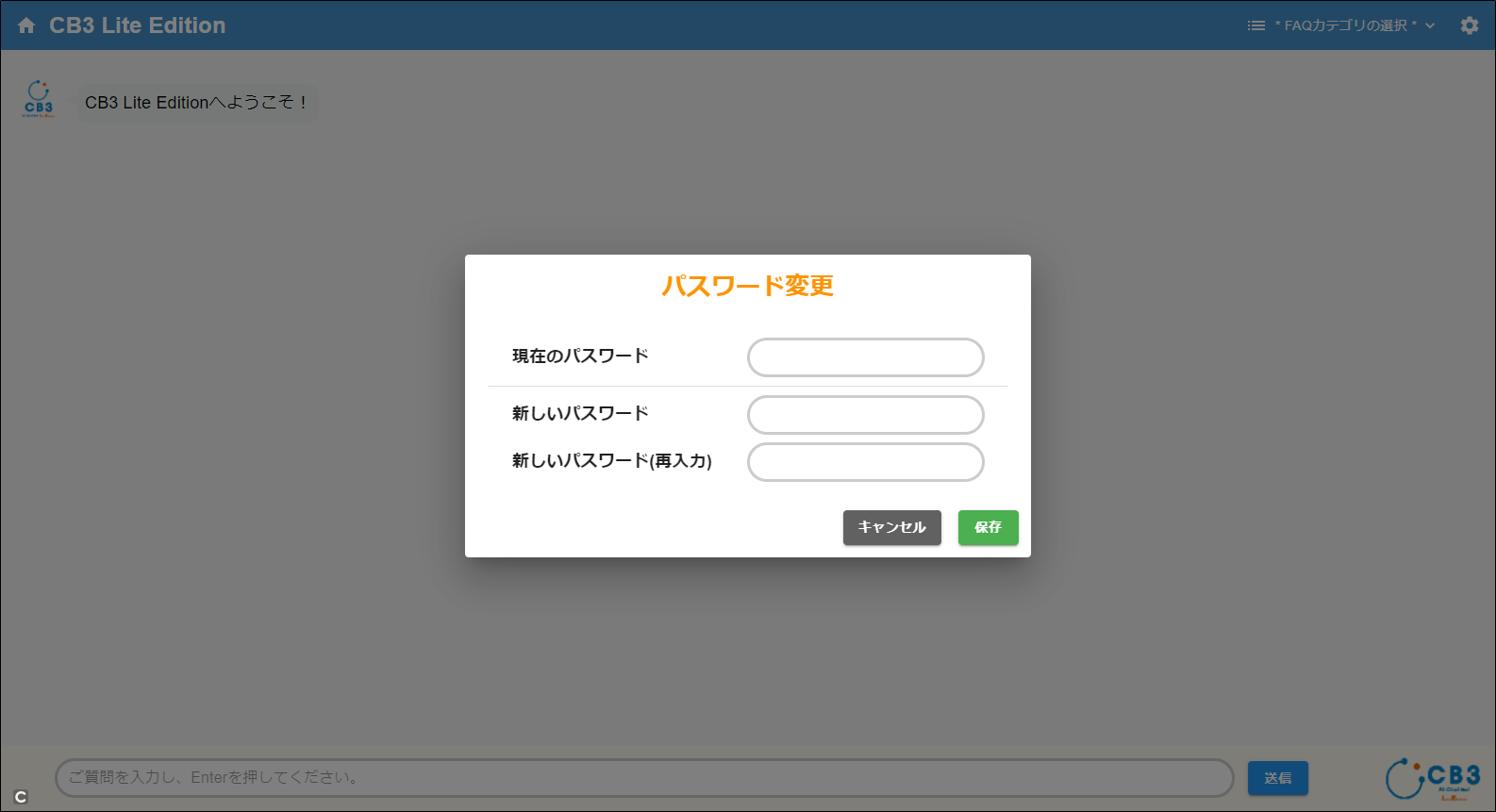Viewport: 1496px width, 812px height.
Task: Focus the 新しいパスワード input field
Action: pyautogui.click(x=865, y=415)
